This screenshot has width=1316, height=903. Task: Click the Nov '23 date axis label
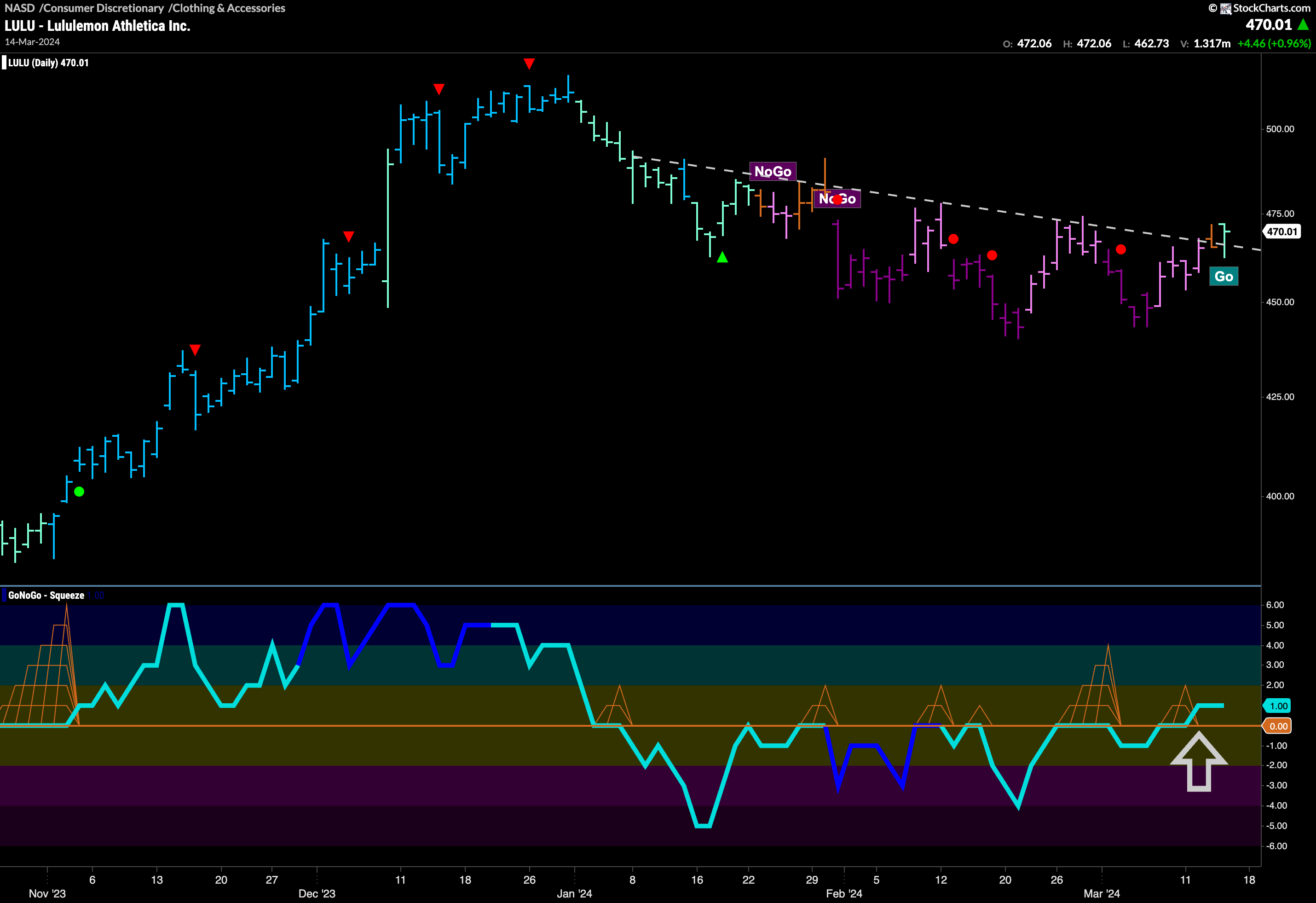click(x=47, y=894)
